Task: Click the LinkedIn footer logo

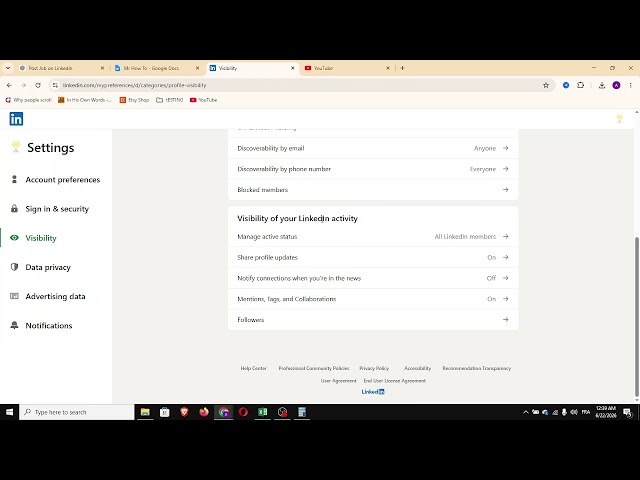Action: click(373, 392)
